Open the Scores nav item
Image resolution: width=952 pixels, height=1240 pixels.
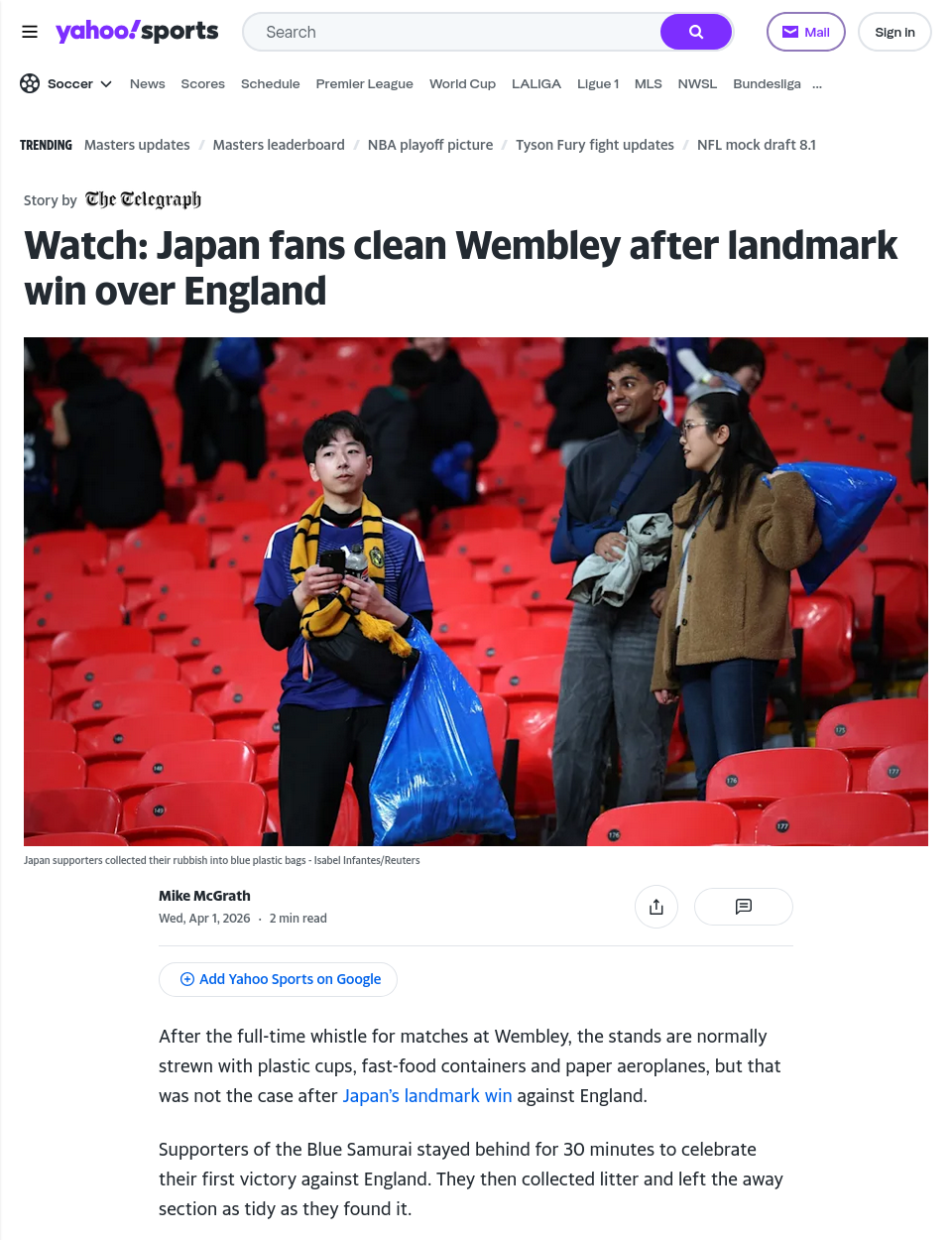(x=202, y=84)
